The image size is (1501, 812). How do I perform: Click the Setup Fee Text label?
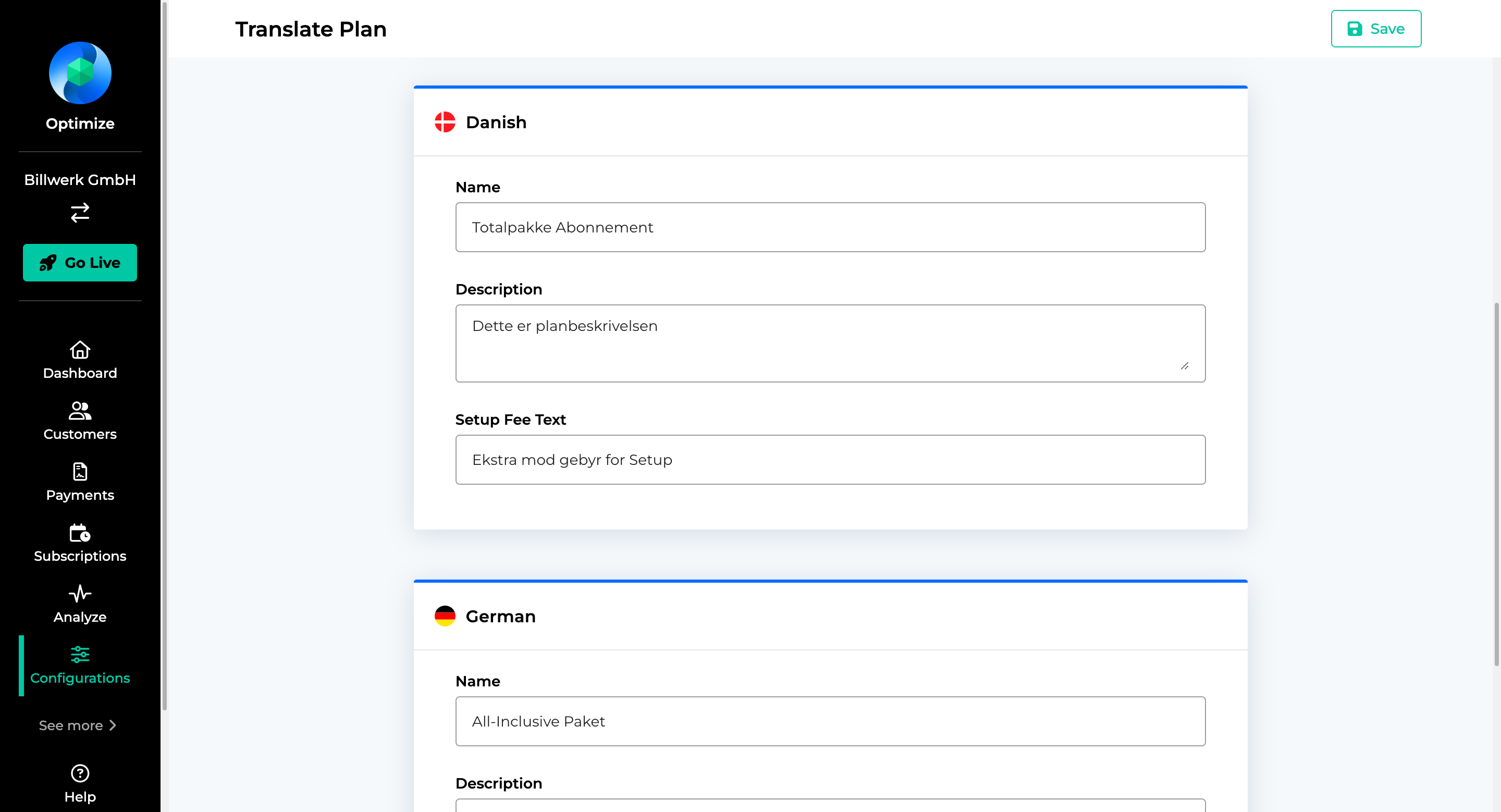[510, 420]
